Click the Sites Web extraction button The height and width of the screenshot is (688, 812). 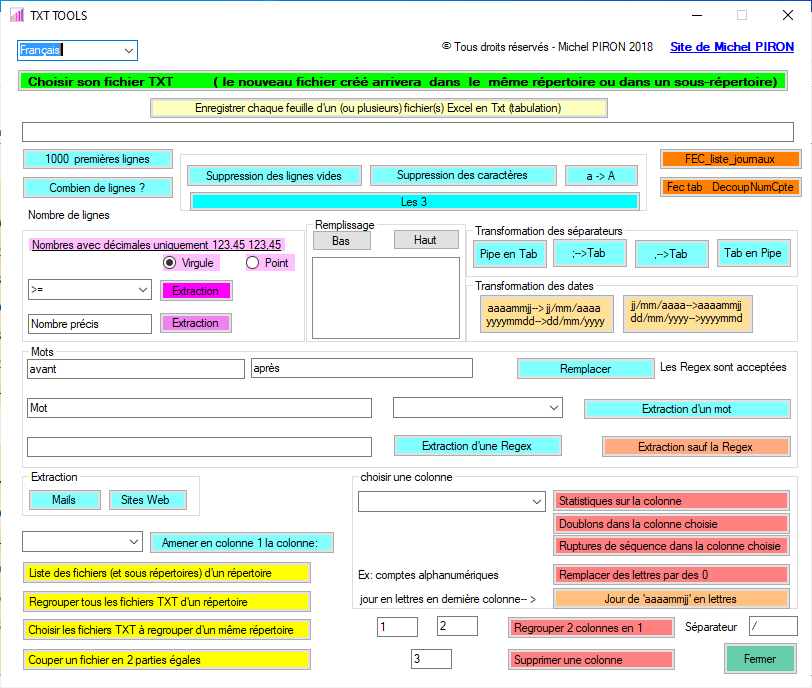[x=147, y=500]
